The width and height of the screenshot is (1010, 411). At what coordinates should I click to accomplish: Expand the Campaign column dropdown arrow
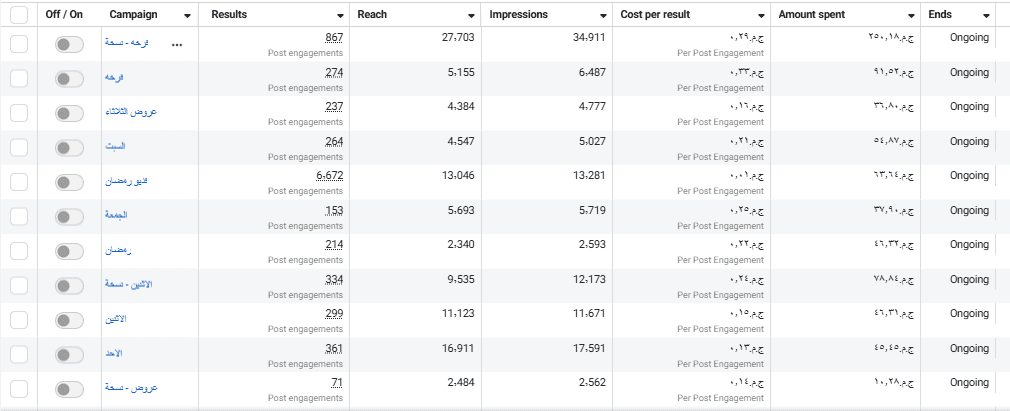tap(187, 15)
